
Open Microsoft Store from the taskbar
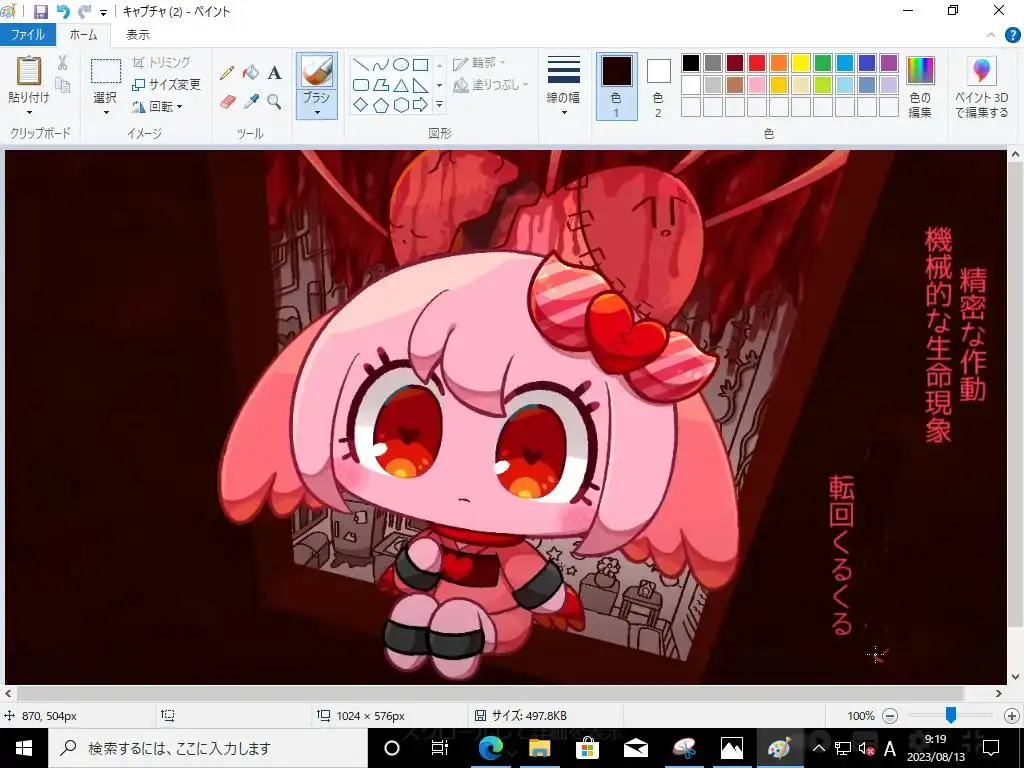click(587, 748)
